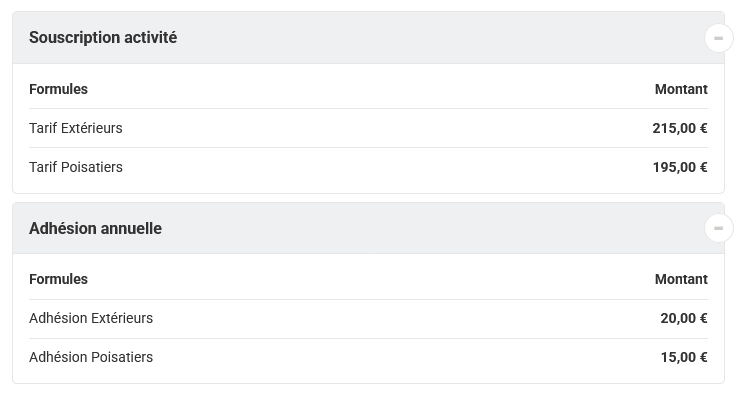The width and height of the screenshot is (741, 395).
Task: Click the 195,00 € amount
Action: click(x=680, y=167)
